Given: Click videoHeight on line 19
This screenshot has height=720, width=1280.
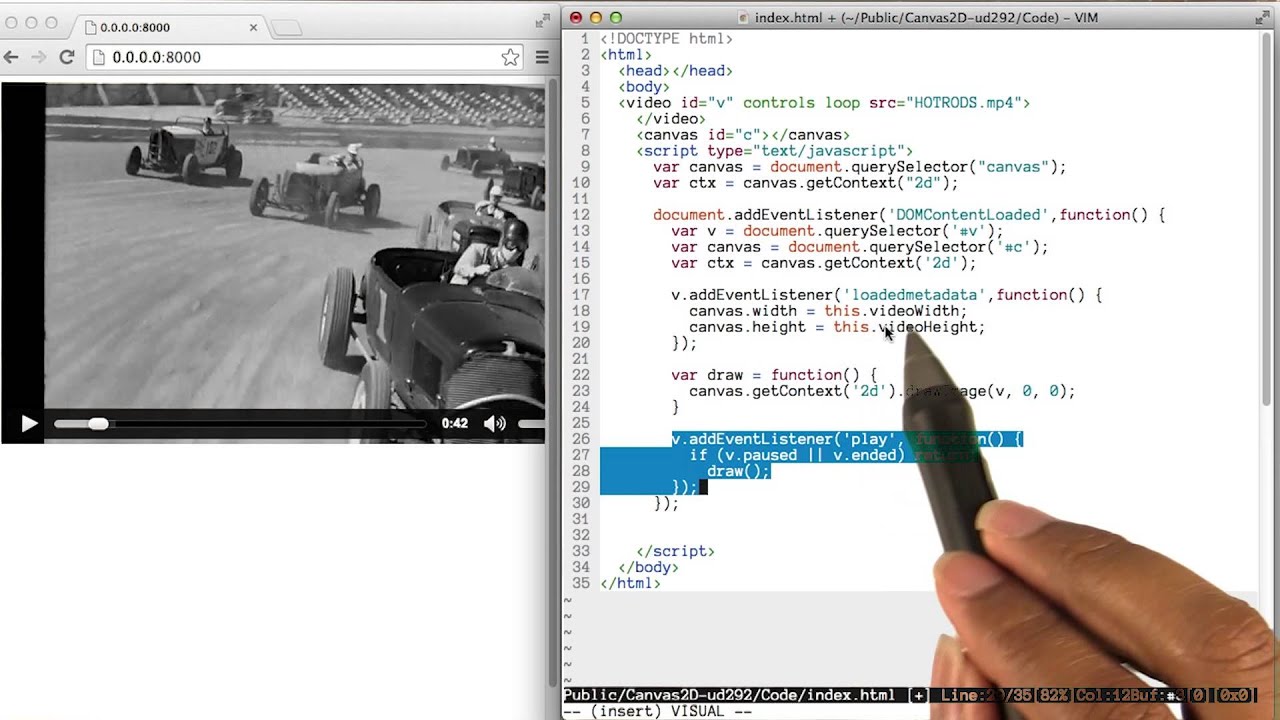Looking at the screenshot, I should (x=927, y=327).
